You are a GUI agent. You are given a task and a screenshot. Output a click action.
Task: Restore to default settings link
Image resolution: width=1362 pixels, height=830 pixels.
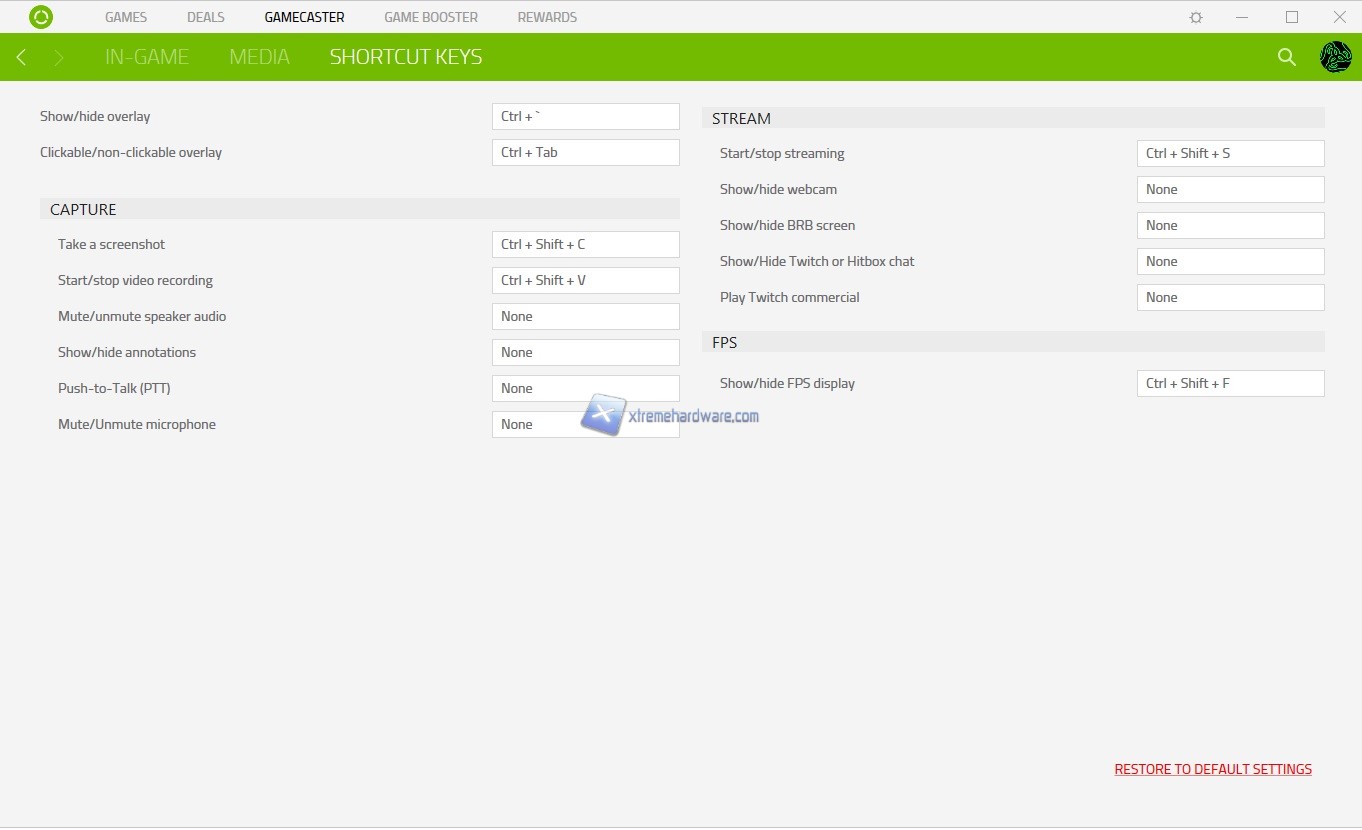tap(1213, 769)
